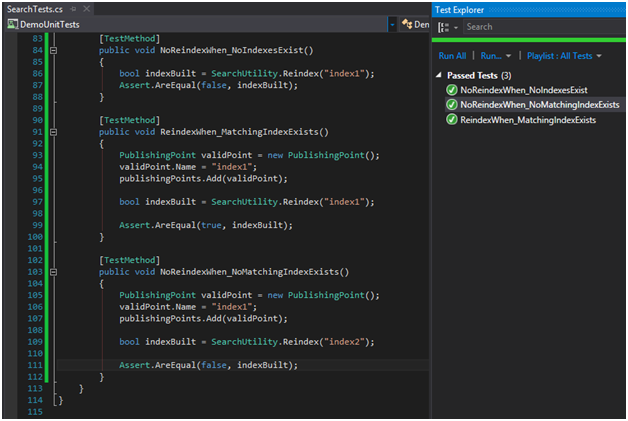
Task: Click method name ReindexWhen_MatchingIndexExists in editor
Action: (x=239, y=132)
